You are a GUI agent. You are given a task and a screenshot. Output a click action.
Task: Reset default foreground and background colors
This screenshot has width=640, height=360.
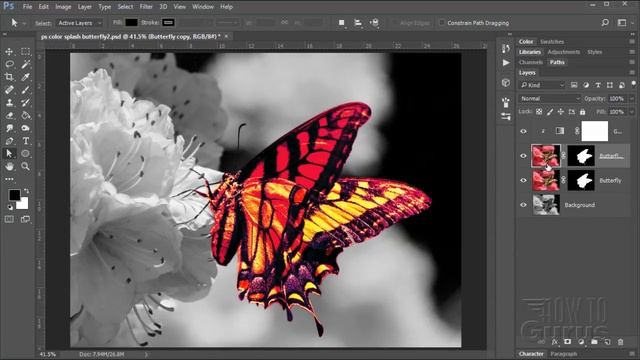(x=10, y=207)
